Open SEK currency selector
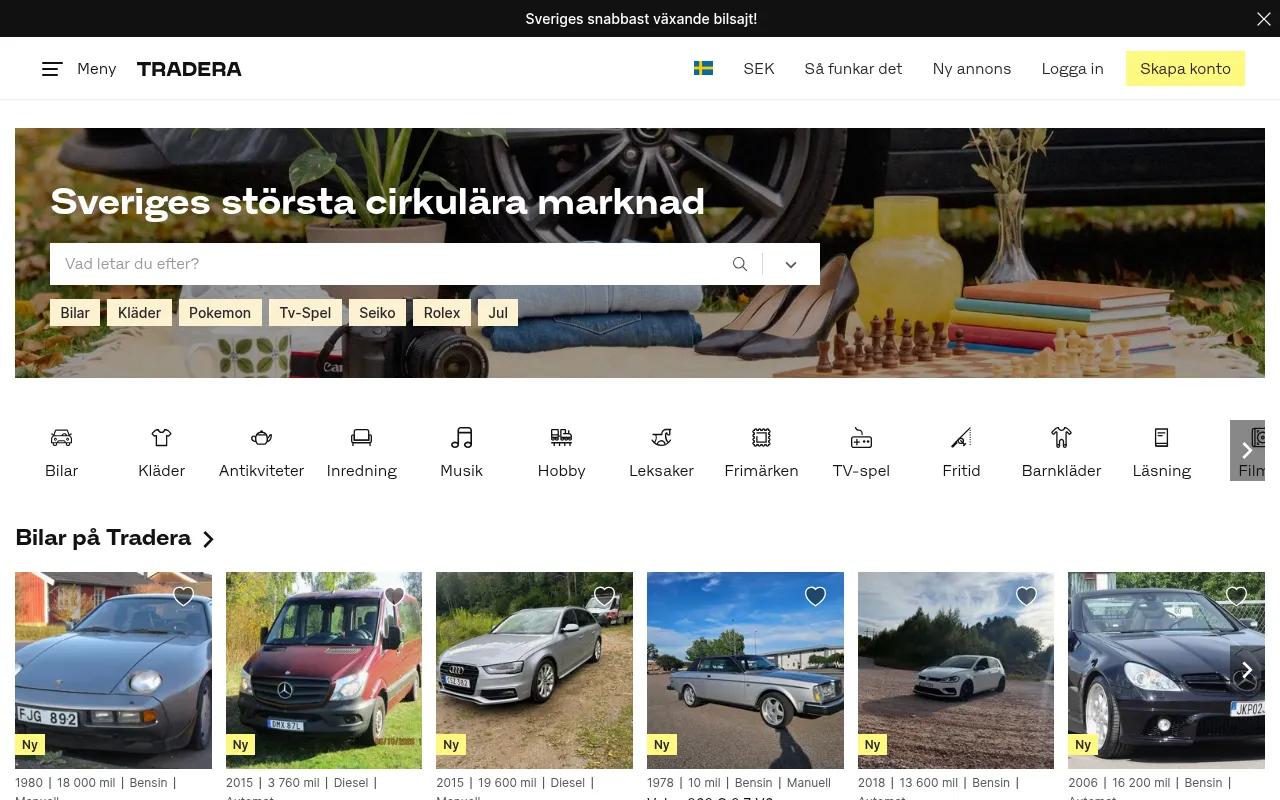 click(x=759, y=69)
